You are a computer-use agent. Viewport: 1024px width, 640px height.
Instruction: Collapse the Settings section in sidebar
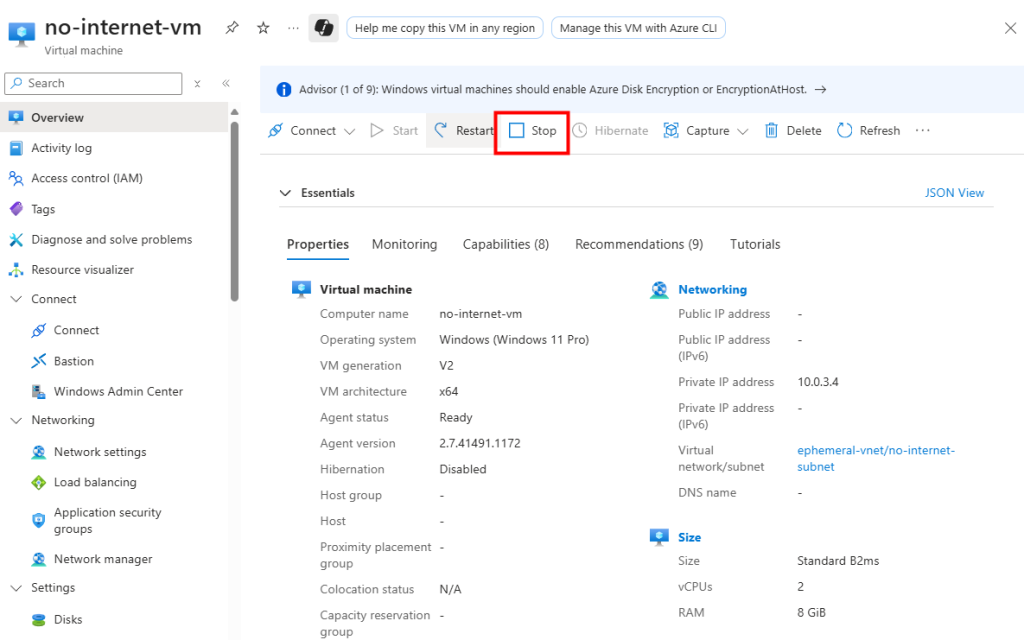click(x=16, y=588)
